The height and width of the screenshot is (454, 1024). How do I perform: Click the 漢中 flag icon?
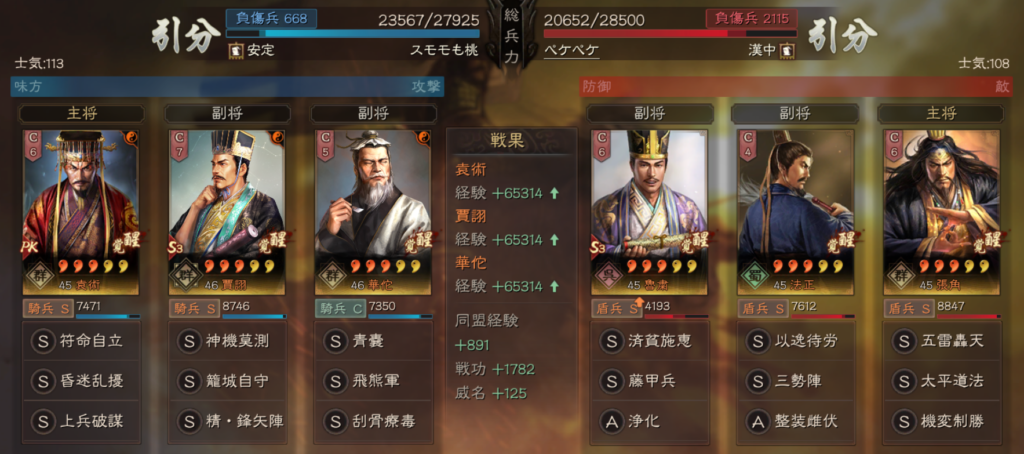point(789,50)
